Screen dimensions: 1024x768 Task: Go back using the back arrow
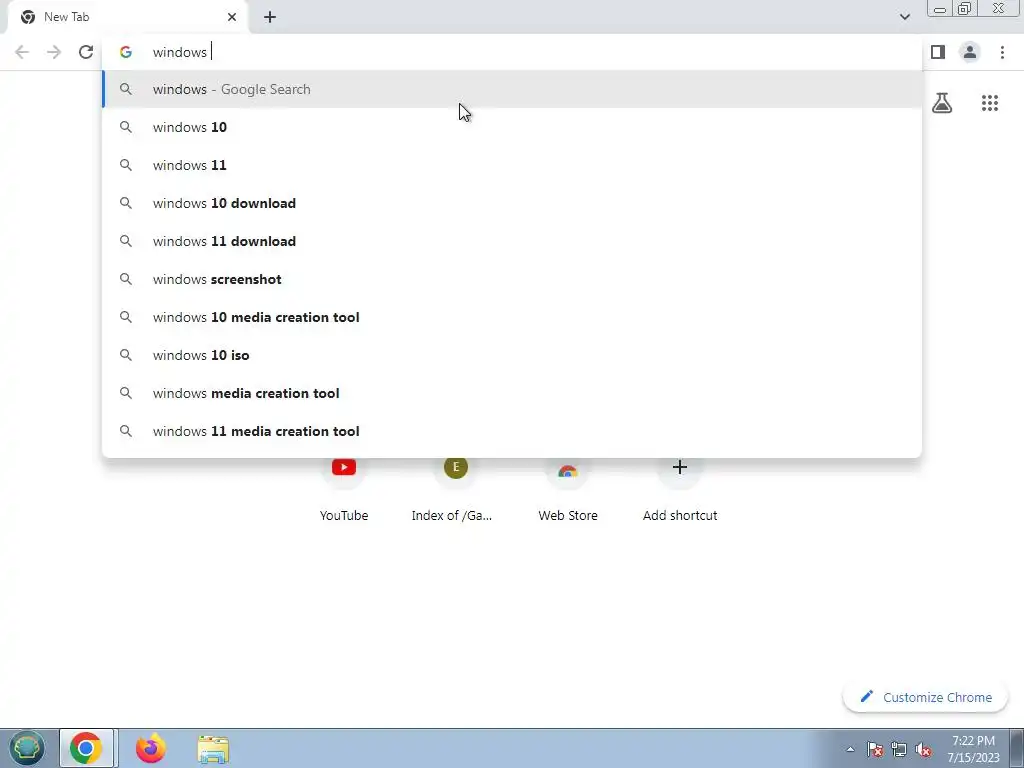[22, 52]
